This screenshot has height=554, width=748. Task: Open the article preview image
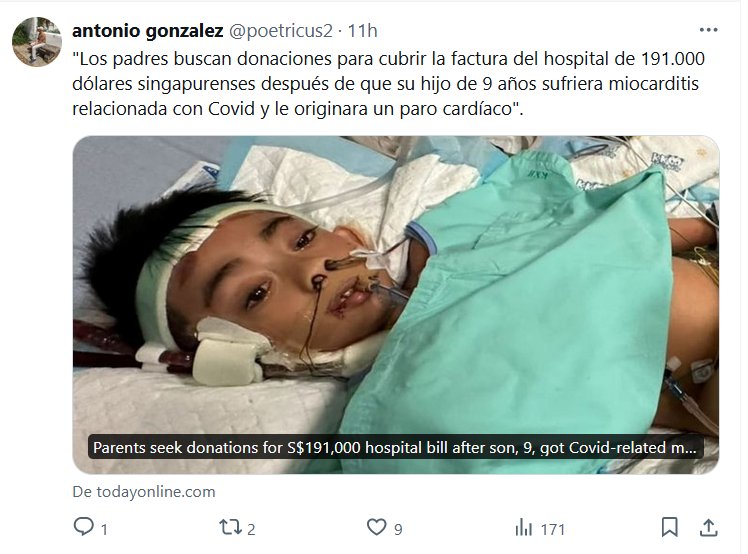[395, 304]
